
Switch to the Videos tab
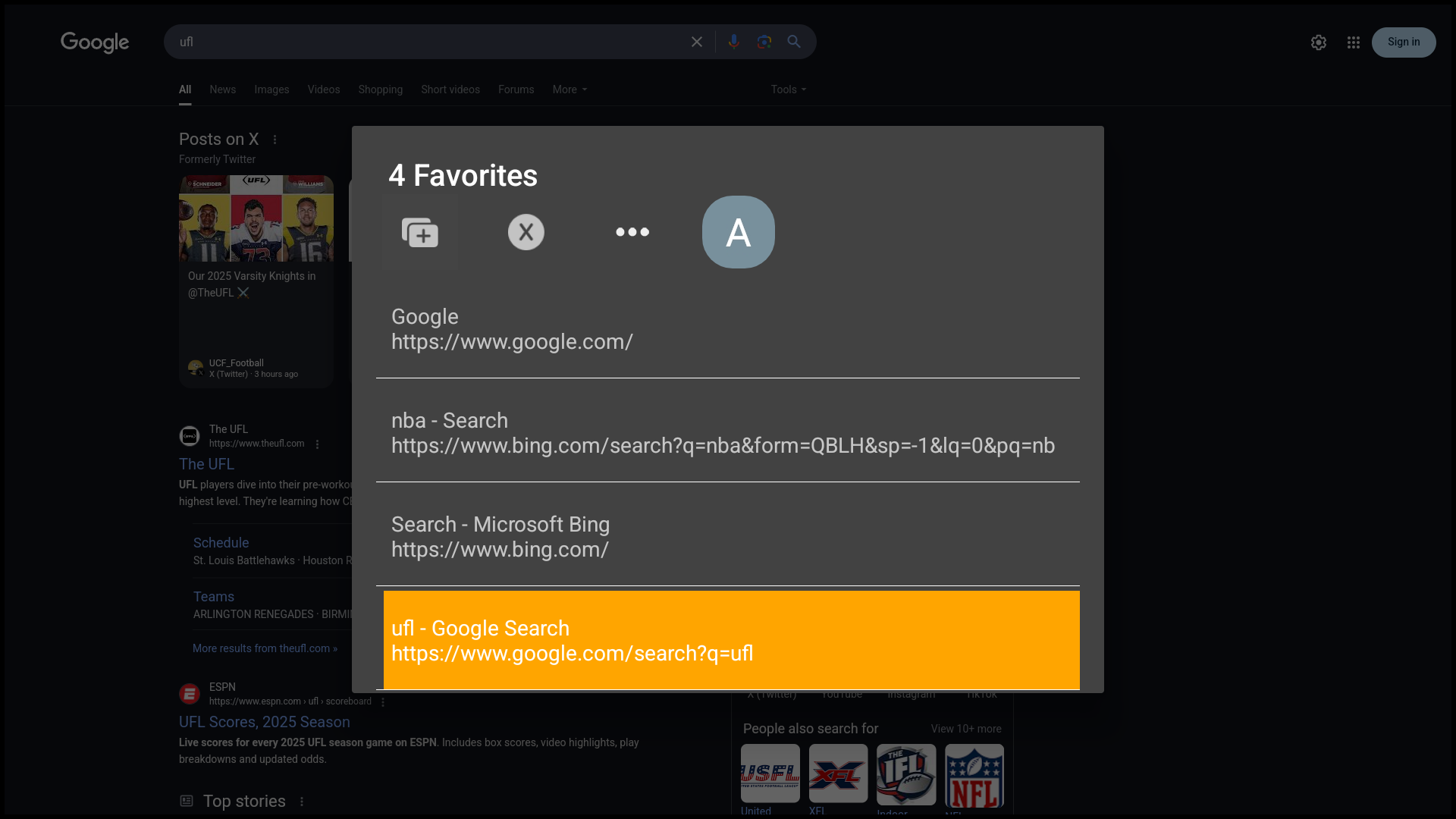[324, 89]
